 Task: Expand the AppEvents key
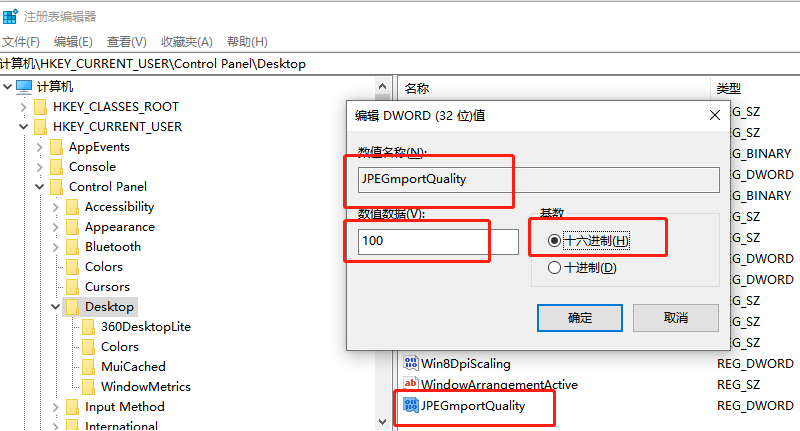click(40, 147)
